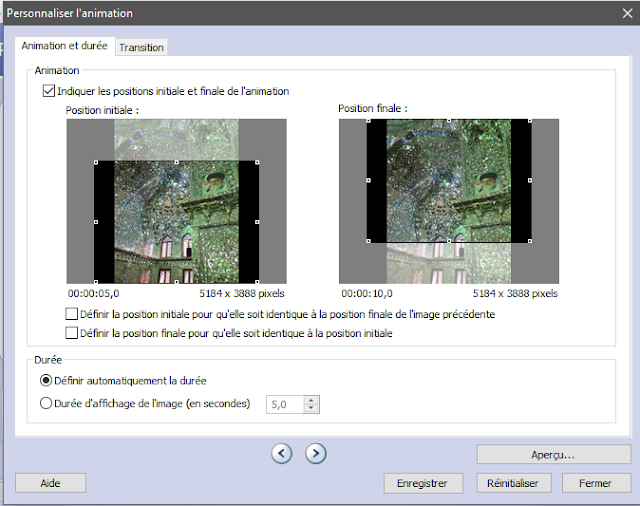
Task: Click right-middle handle of initial position frame
Action: pyautogui.click(x=257, y=222)
